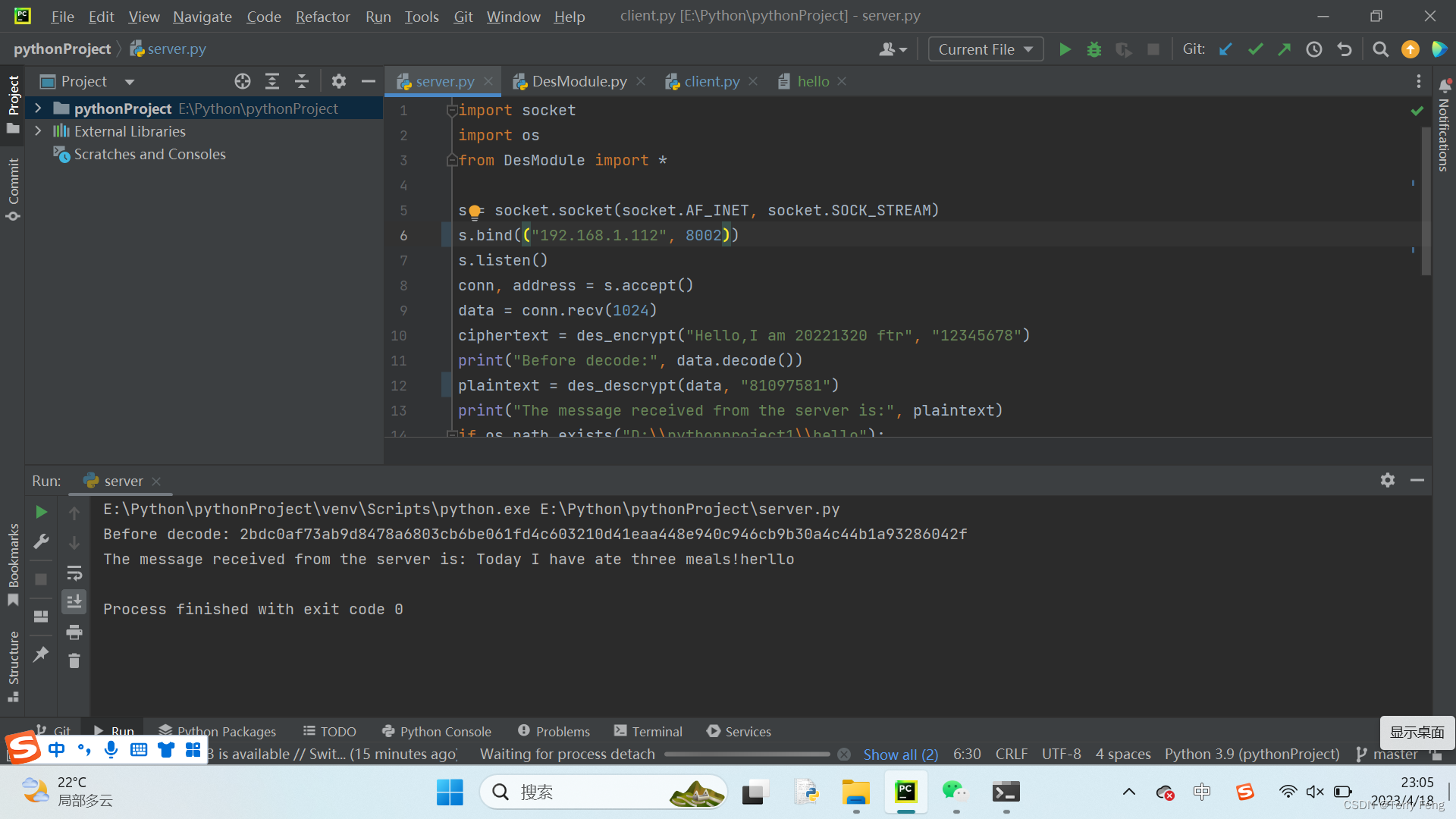This screenshot has width=1456, height=819.
Task: Click the Settings gear icon in Run panel
Action: [x=1388, y=479]
